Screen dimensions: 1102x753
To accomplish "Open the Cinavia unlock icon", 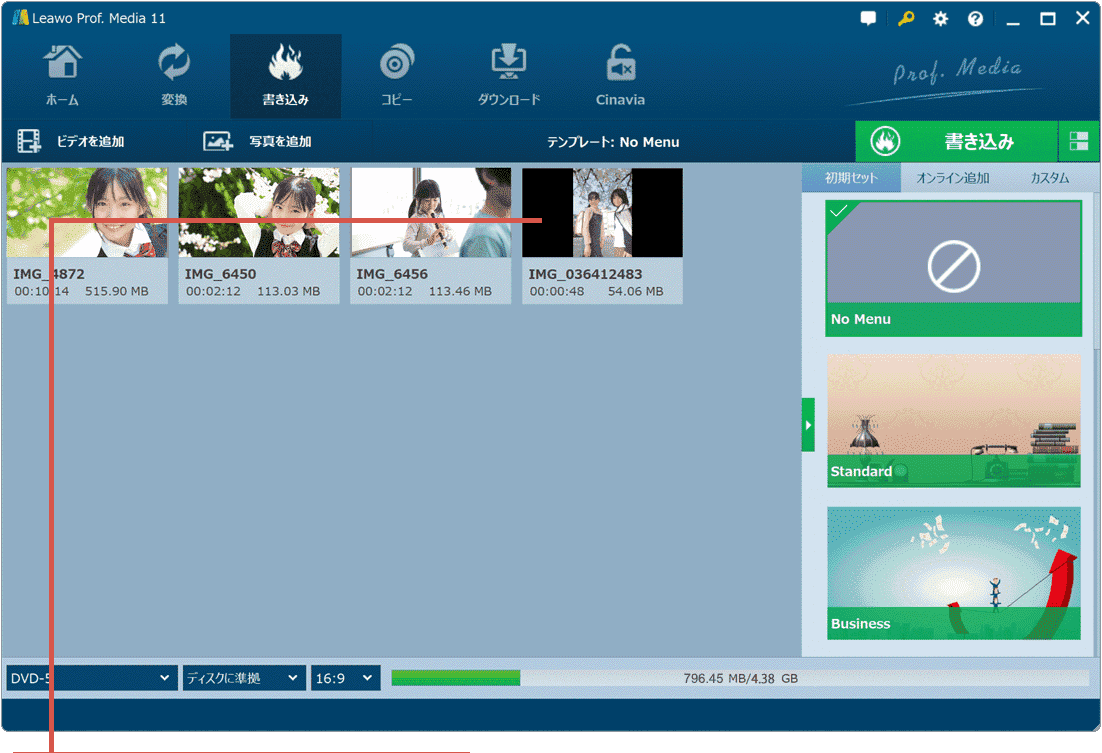I will click(620, 66).
